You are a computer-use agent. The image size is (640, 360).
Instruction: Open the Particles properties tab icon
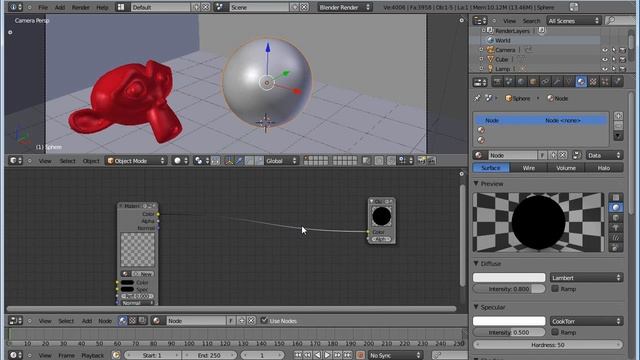click(x=605, y=82)
